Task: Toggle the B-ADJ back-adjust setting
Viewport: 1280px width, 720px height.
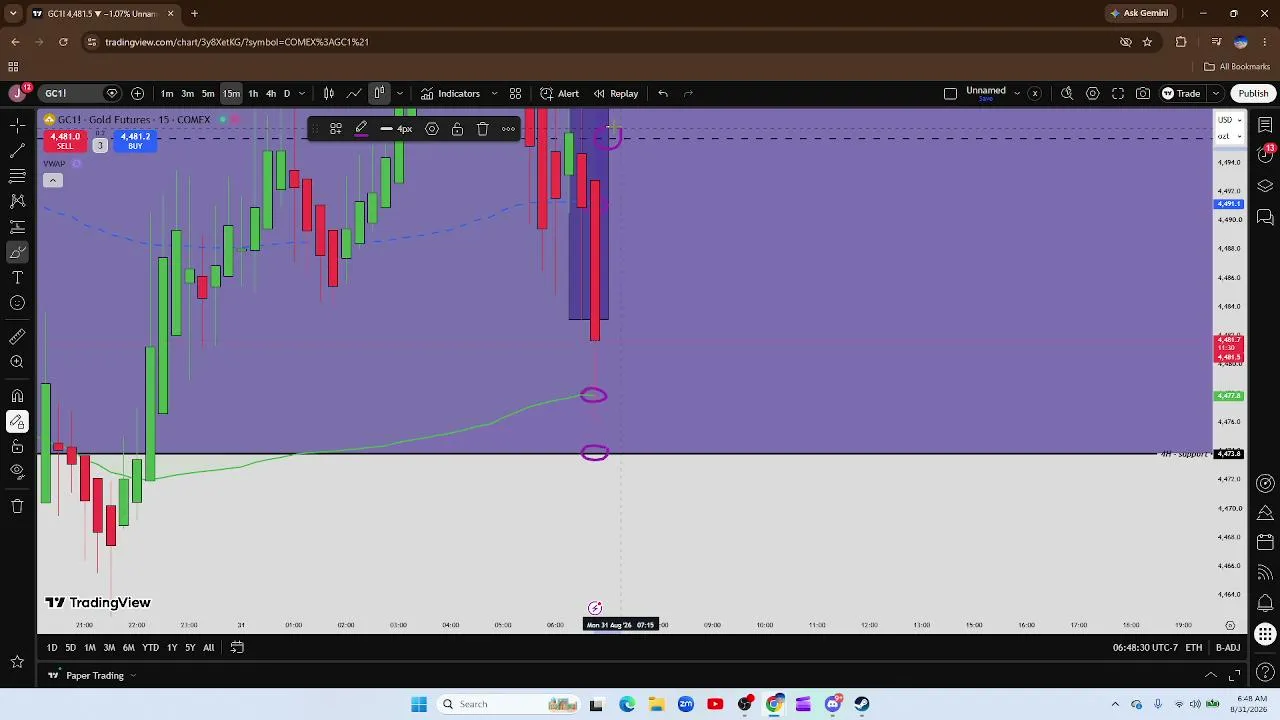Action: point(1228,647)
